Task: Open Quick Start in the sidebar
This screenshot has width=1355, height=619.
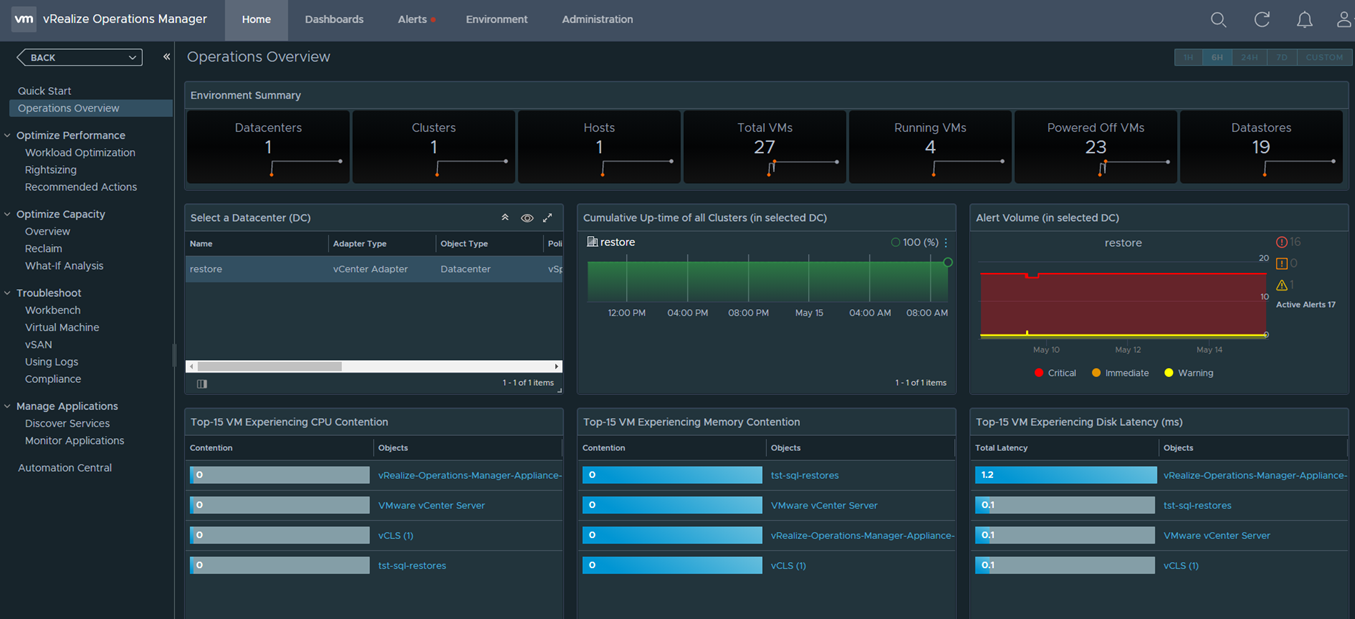Action: (x=45, y=91)
